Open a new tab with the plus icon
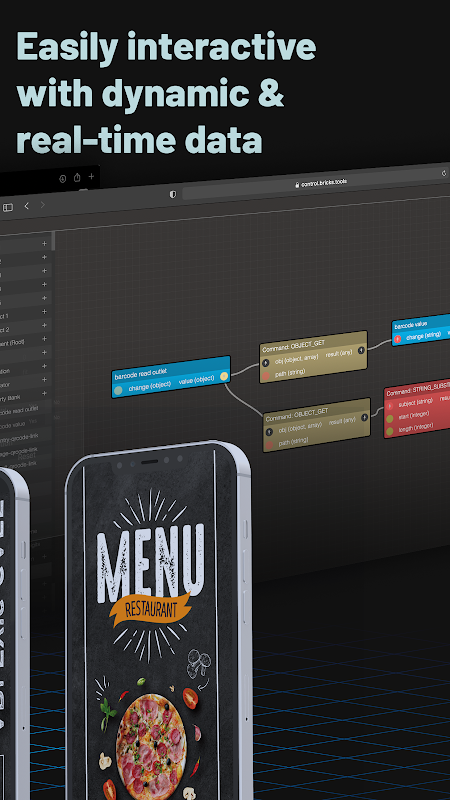Image resolution: width=450 pixels, height=800 pixels. (x=91, y=177)
